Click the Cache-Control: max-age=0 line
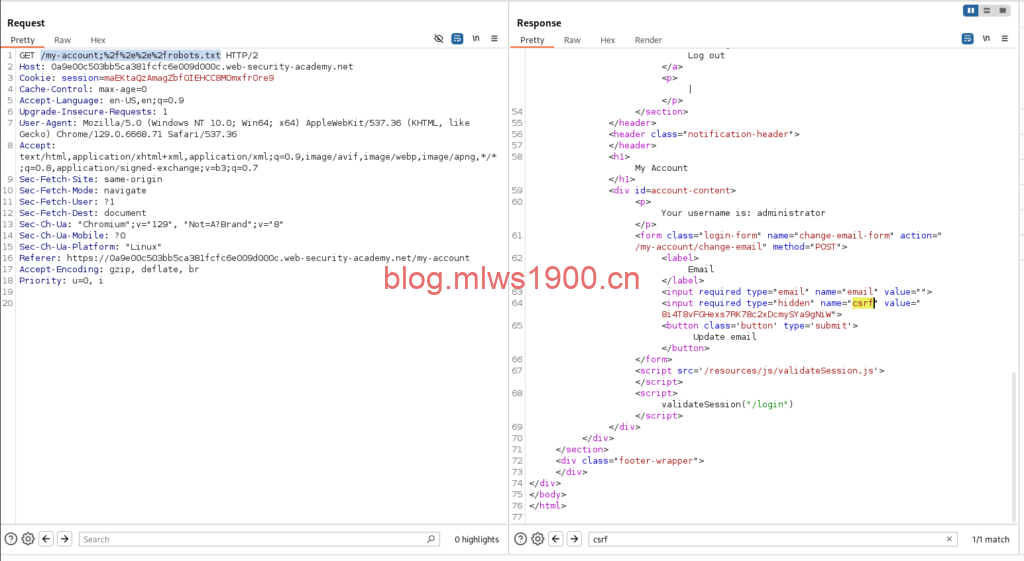The width and height of the screenshot is (1024, 561). pos(83,89)
